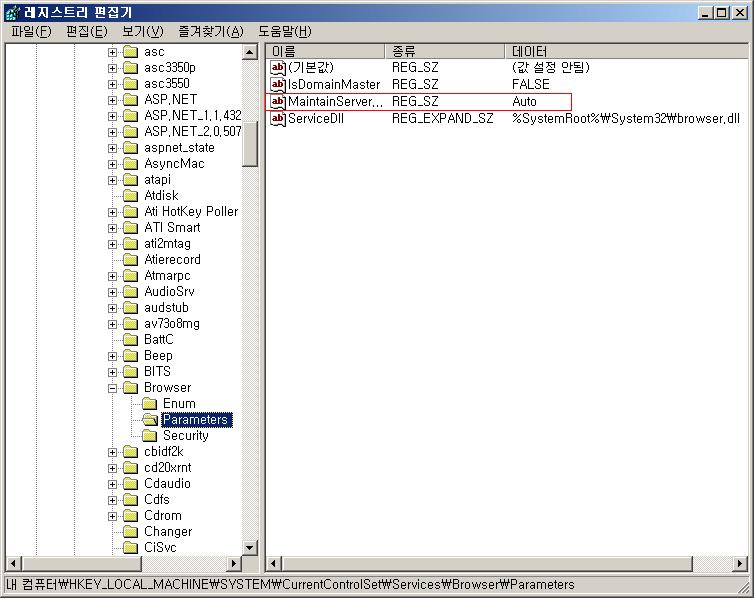Click the Cdaudio folder icon
This screenshot has width=754, height=598.
[130, 484]
